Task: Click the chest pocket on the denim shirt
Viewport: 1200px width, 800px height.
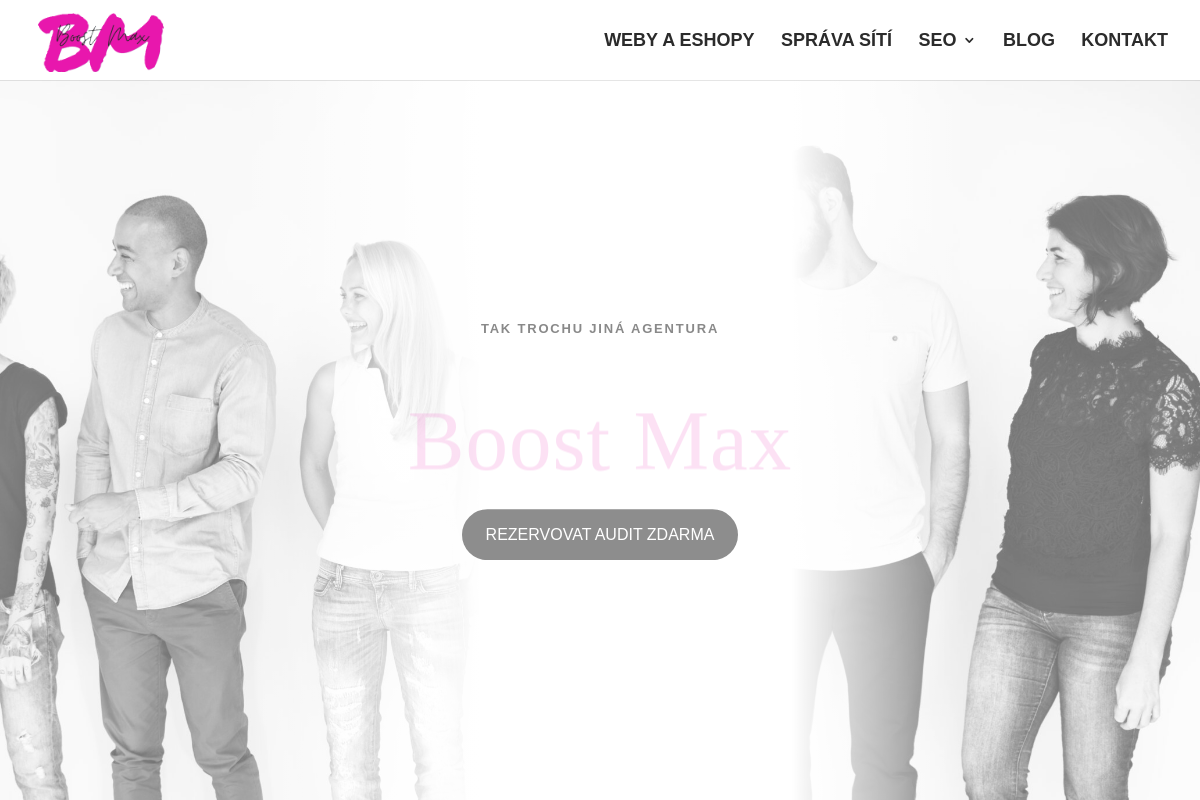Action: tap(188, 423)
